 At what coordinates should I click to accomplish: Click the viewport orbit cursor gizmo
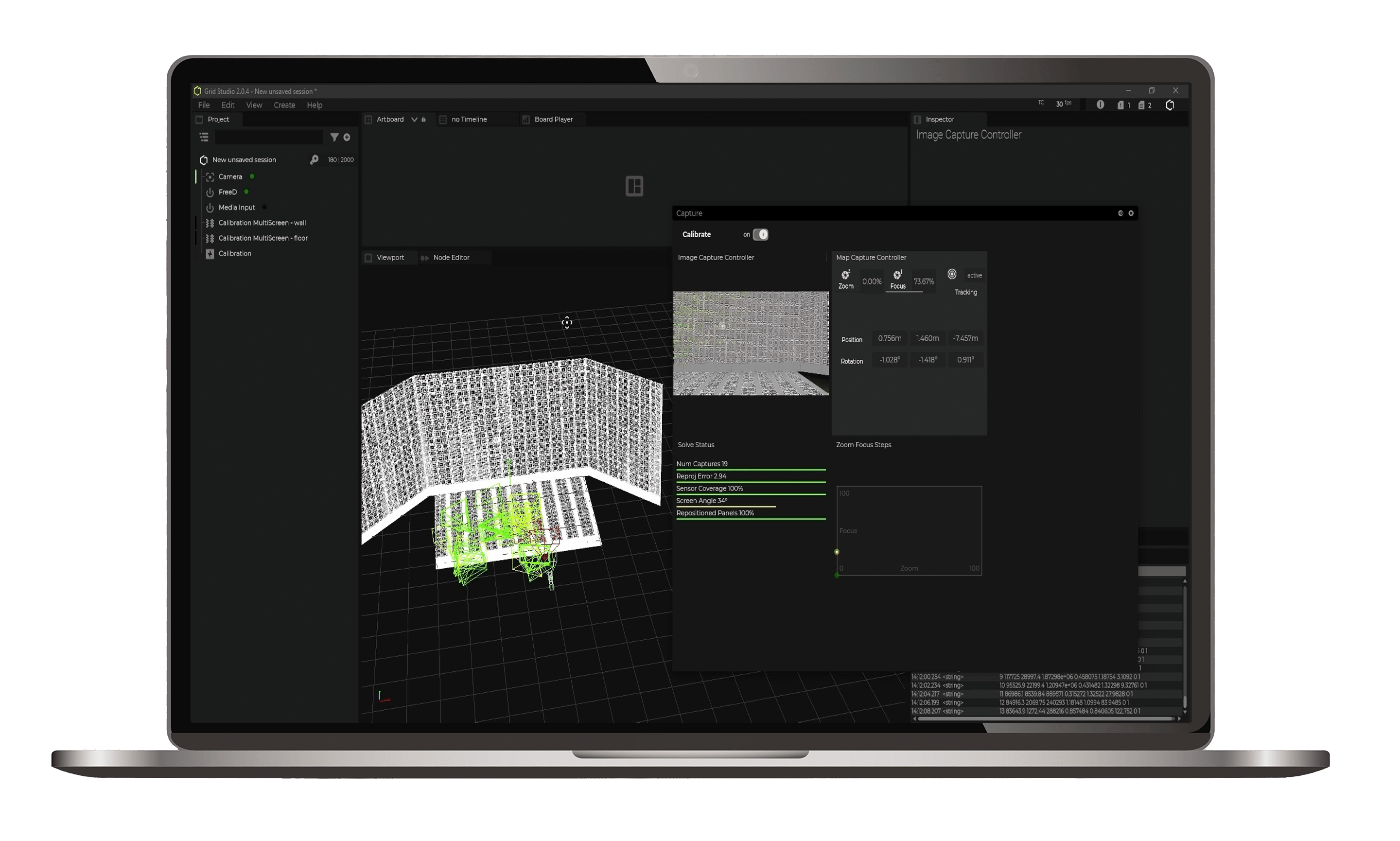click(x=567, y=322)
